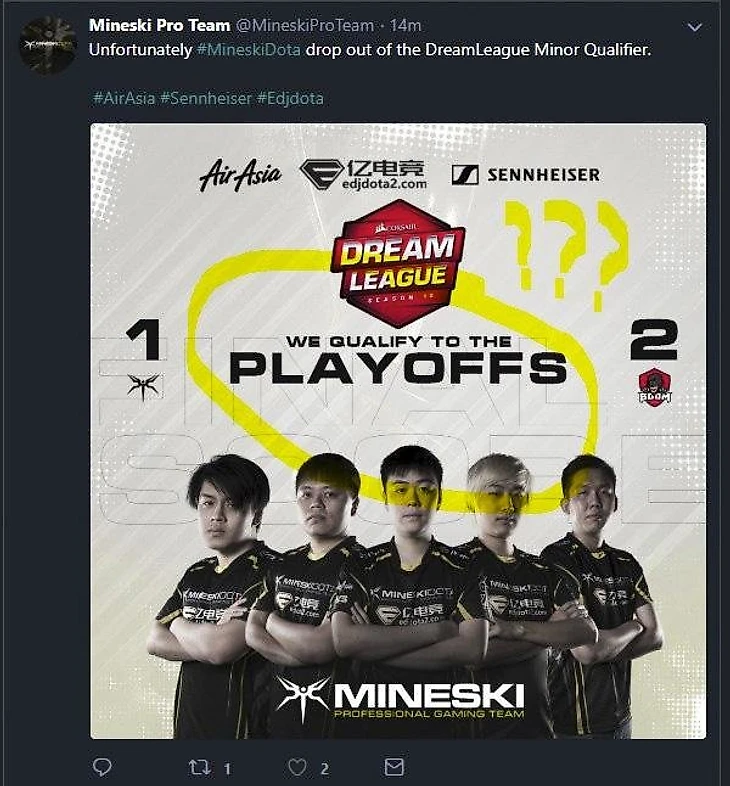
Task: Open the DreamLeague logo in the image
Action: 398,263
